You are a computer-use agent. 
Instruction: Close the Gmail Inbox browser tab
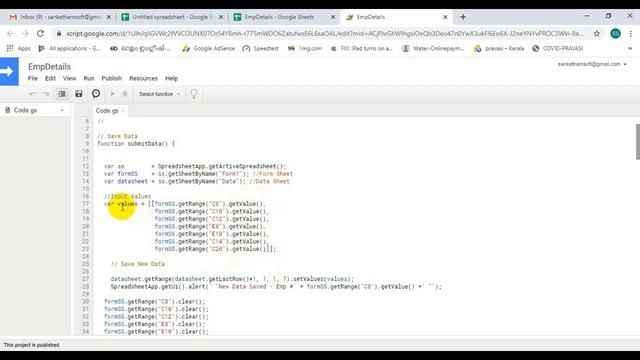point(109,17)
